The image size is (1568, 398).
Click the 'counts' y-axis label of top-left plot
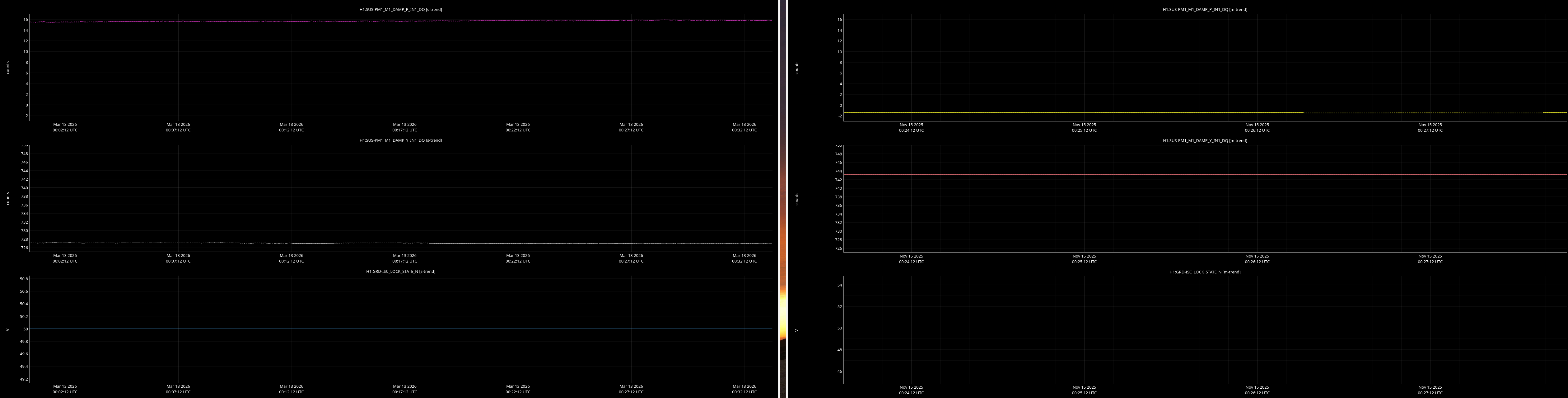click(x=8, y=68)
